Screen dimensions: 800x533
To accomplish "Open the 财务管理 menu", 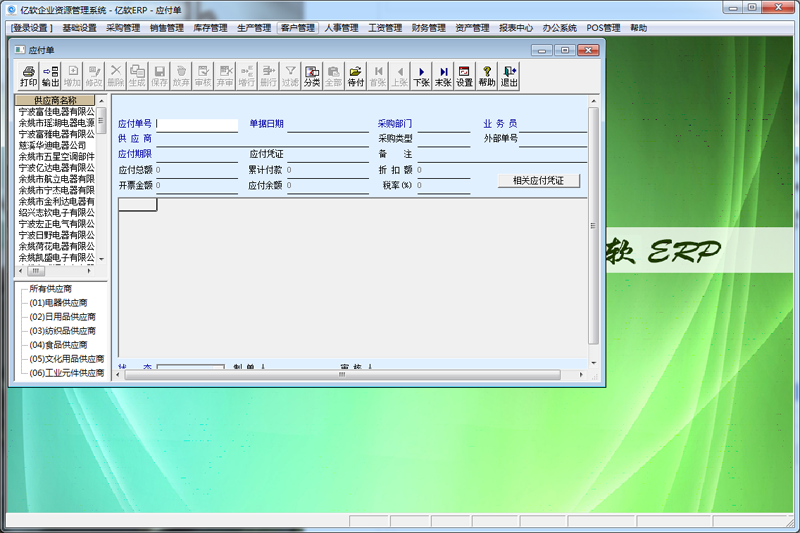I will (x=429, y=28).
